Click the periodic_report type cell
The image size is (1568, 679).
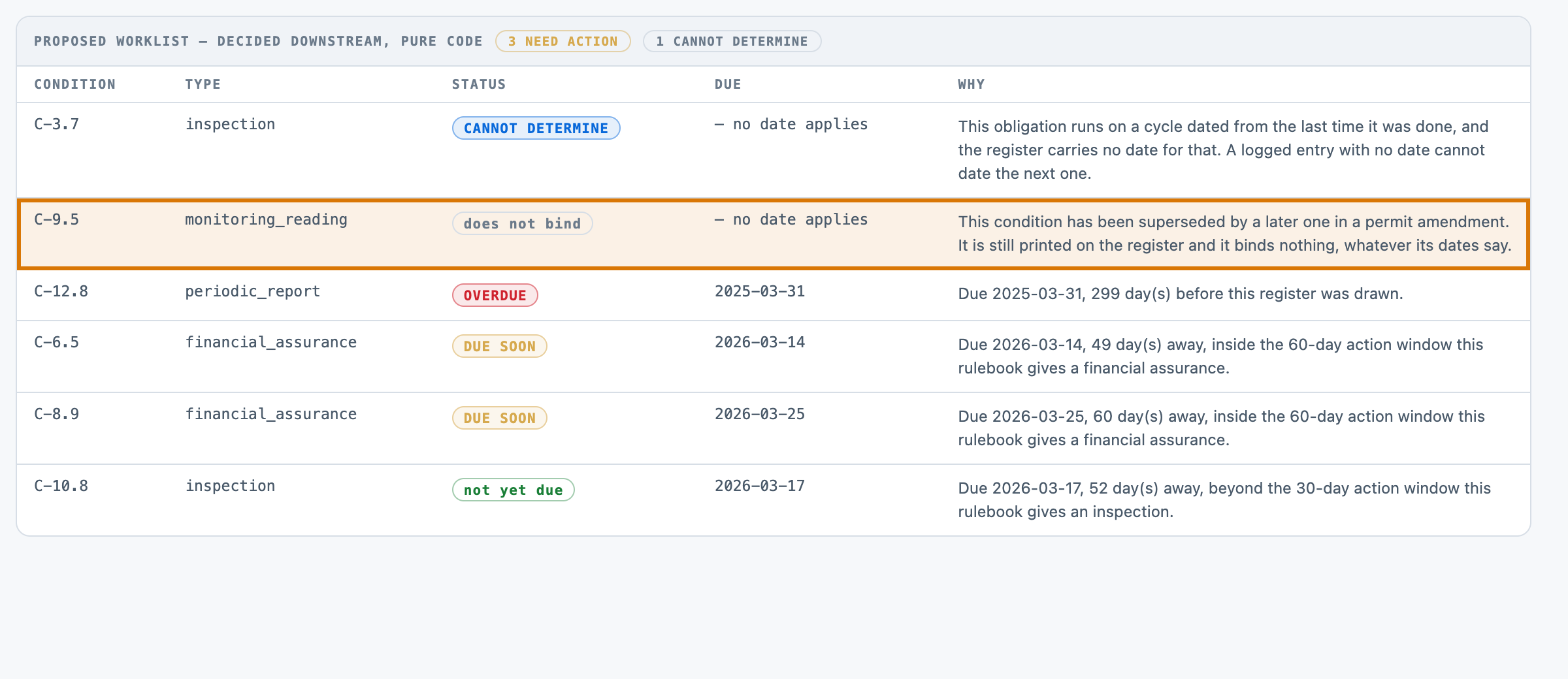252,291
